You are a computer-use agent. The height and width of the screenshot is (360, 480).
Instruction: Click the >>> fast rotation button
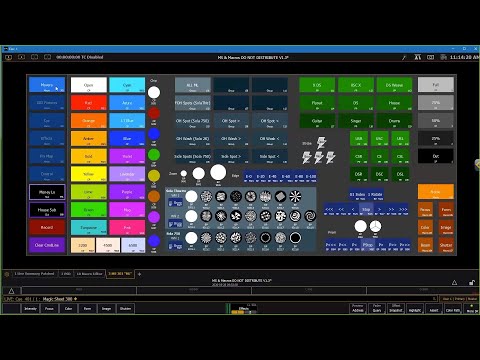[403, 210]
